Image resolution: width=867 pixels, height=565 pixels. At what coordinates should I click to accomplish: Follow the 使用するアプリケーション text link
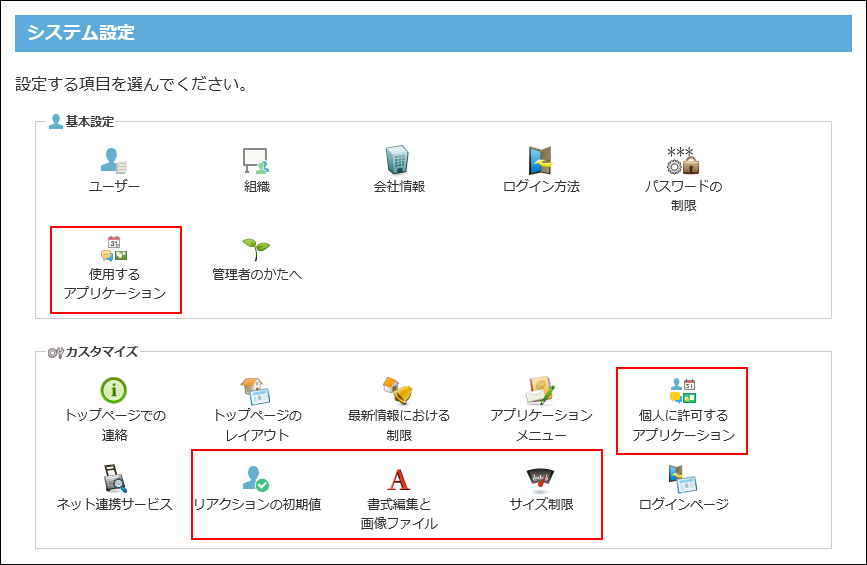[x=114, y=284]
